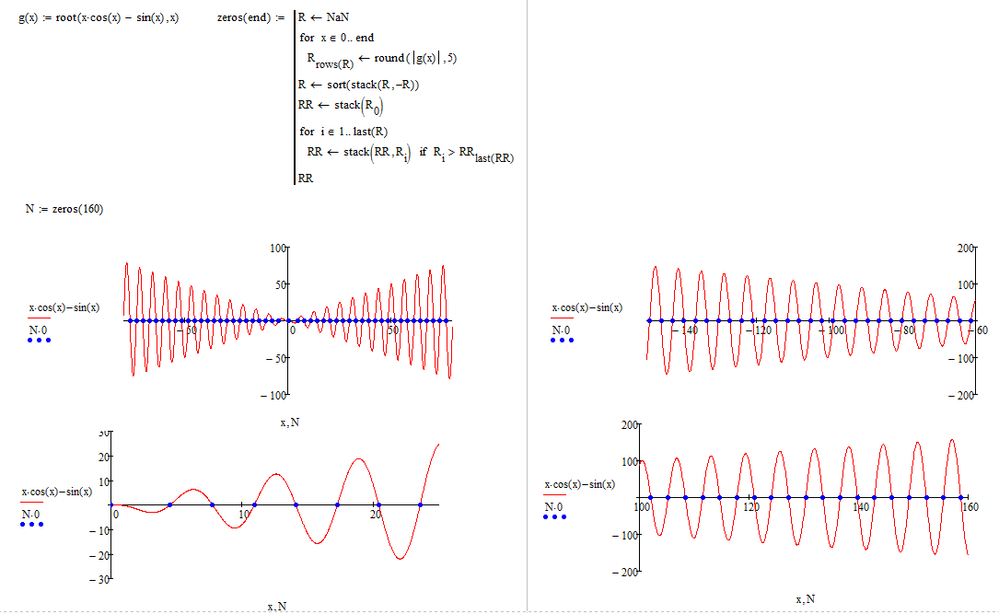Viewport: 999px width, 613px height.
Task: Select 'x·cos(x)−sin(x)' label of the −140..−60 graph
Action: [x=587, y=308]
